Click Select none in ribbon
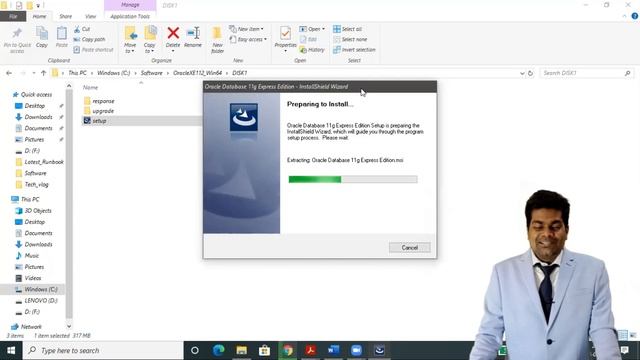 tap(350, 39)
